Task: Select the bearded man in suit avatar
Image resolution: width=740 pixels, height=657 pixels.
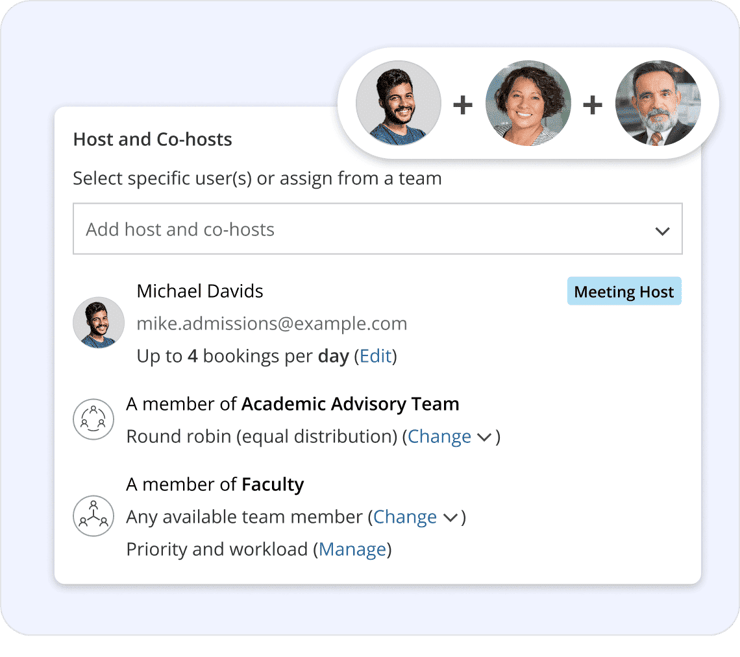Action: click(x=658, y=103)
